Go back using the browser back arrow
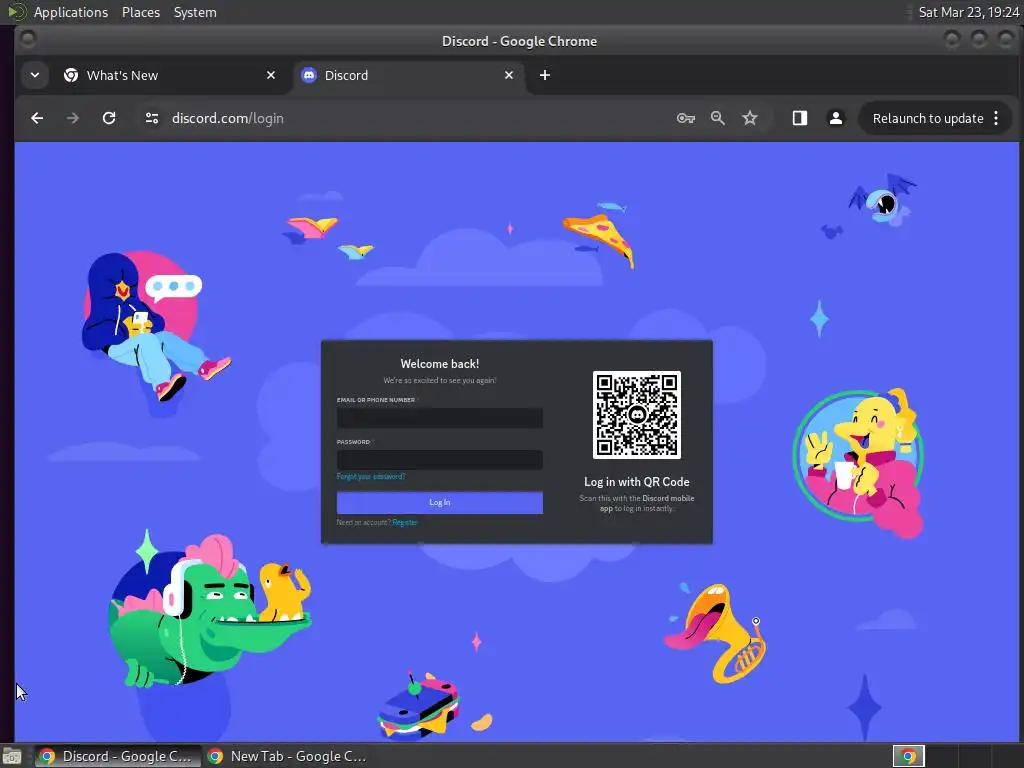The height and width of the screenshot is (768, 1024). click(37, 118)
